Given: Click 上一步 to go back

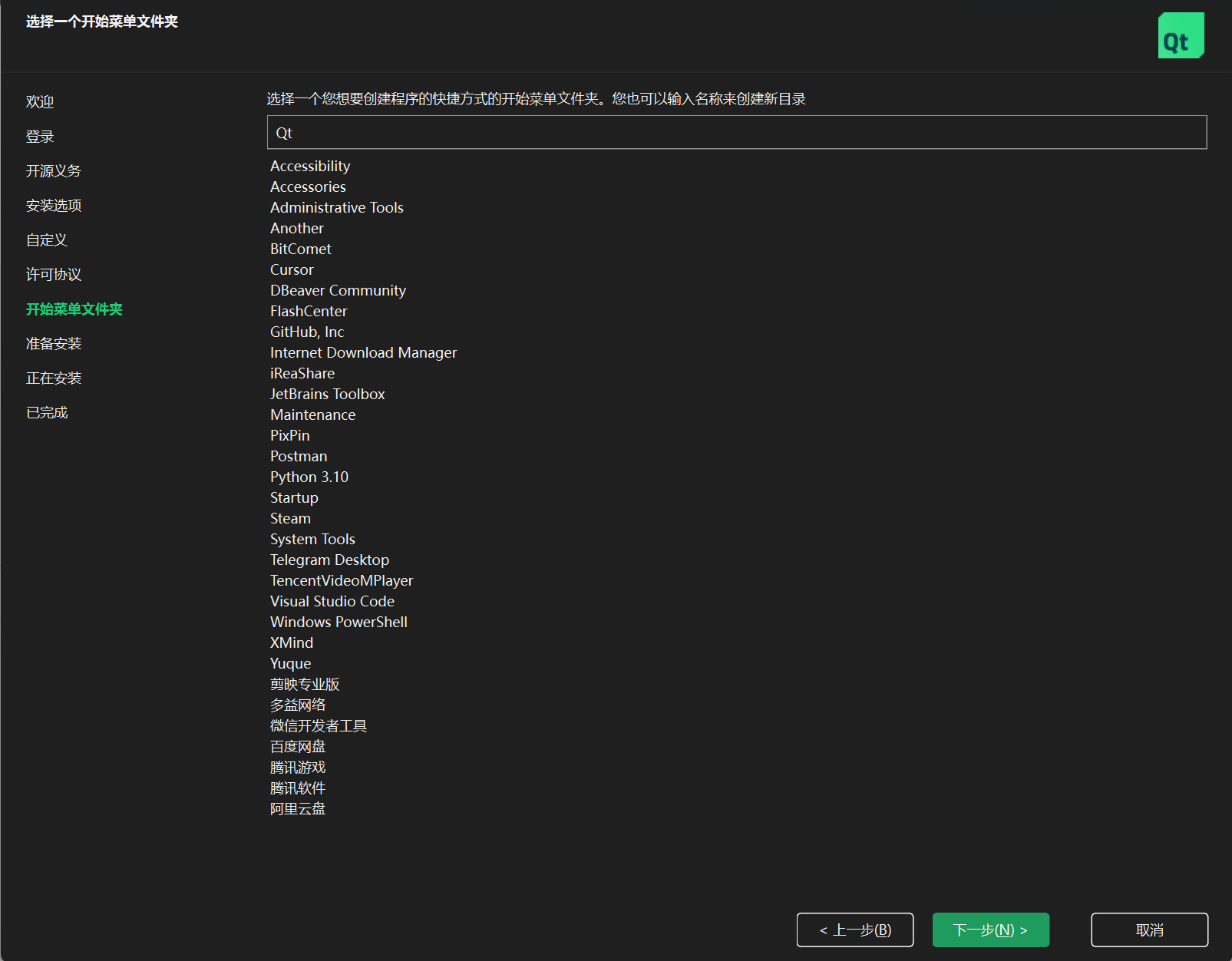Looking at the screenshot, I should (854, 930).
